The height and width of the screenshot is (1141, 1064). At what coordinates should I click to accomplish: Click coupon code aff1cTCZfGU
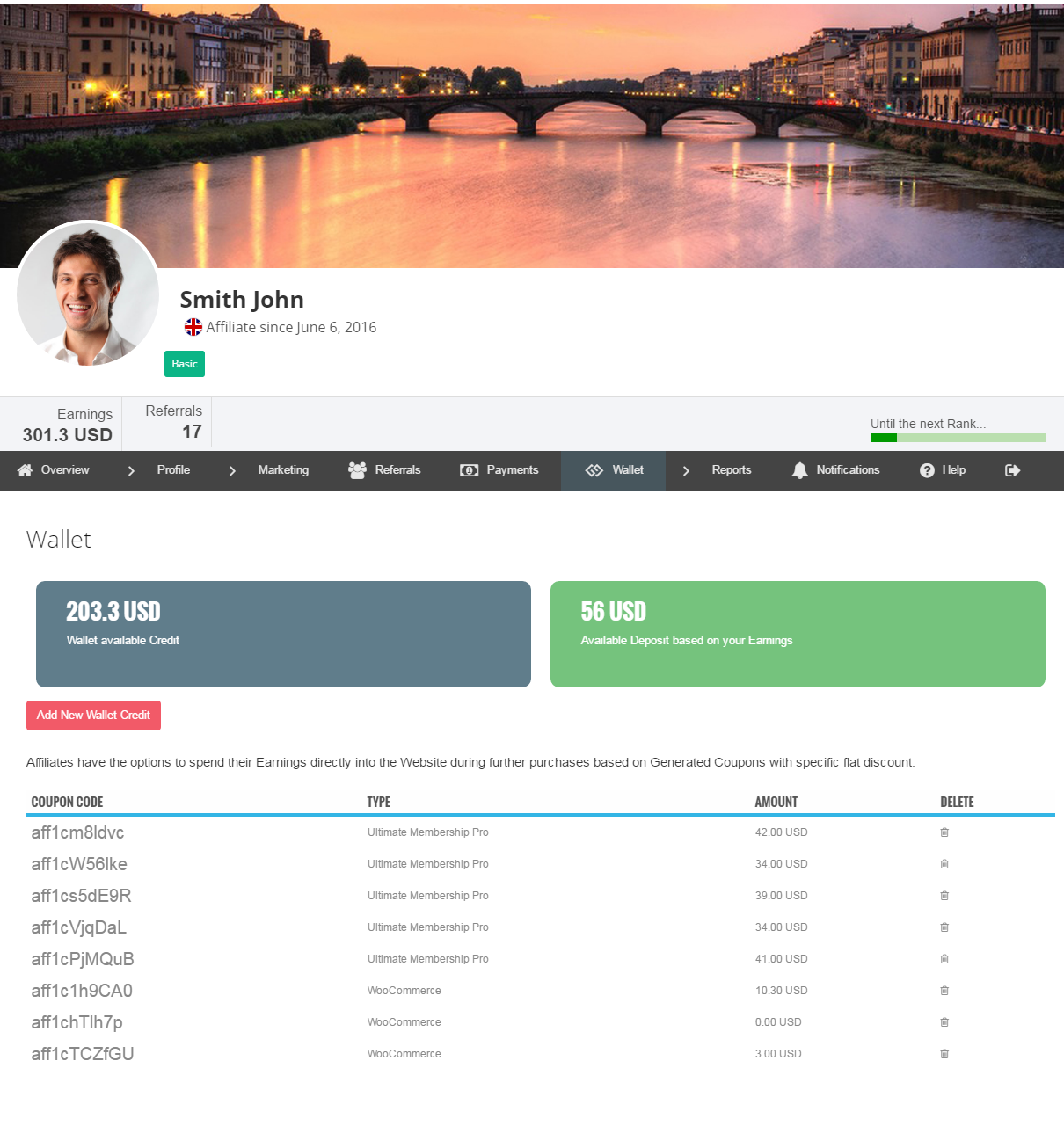coord(83,1054)
